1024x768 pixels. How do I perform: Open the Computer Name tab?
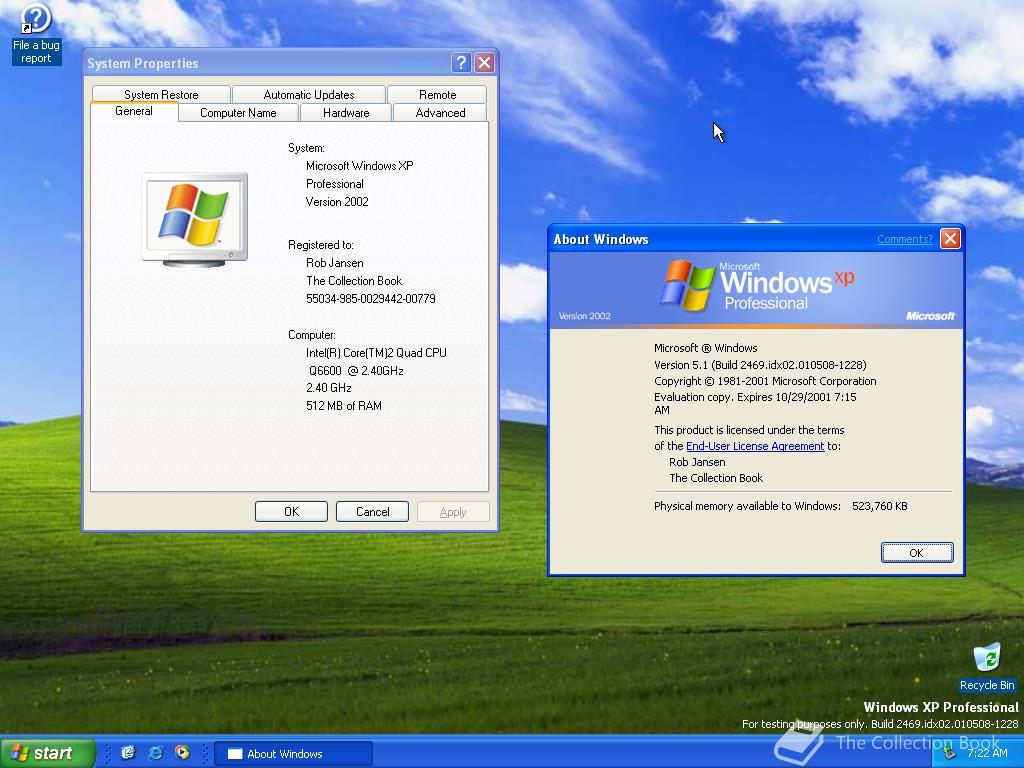pos(238,113)
